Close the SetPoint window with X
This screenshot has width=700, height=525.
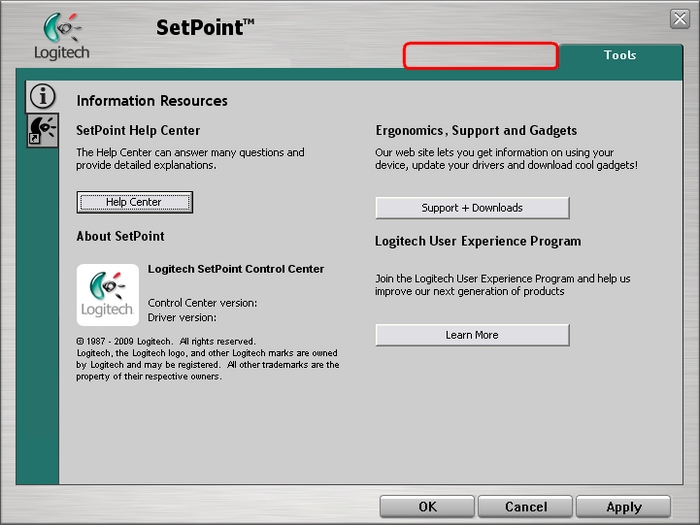coord(680,19)
